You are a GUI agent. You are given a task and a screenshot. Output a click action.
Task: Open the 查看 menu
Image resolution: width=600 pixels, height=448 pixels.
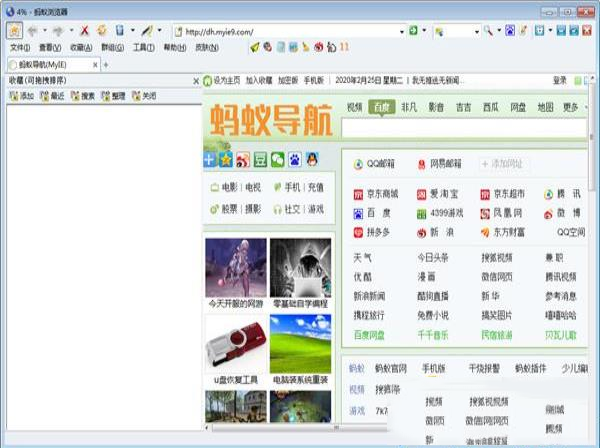coord(50,47)
